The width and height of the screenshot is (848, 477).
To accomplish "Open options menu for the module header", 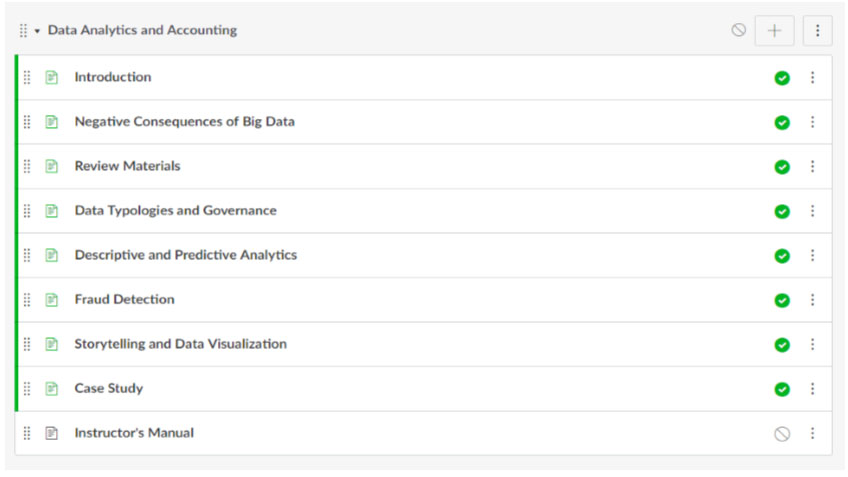I will 817,30.
